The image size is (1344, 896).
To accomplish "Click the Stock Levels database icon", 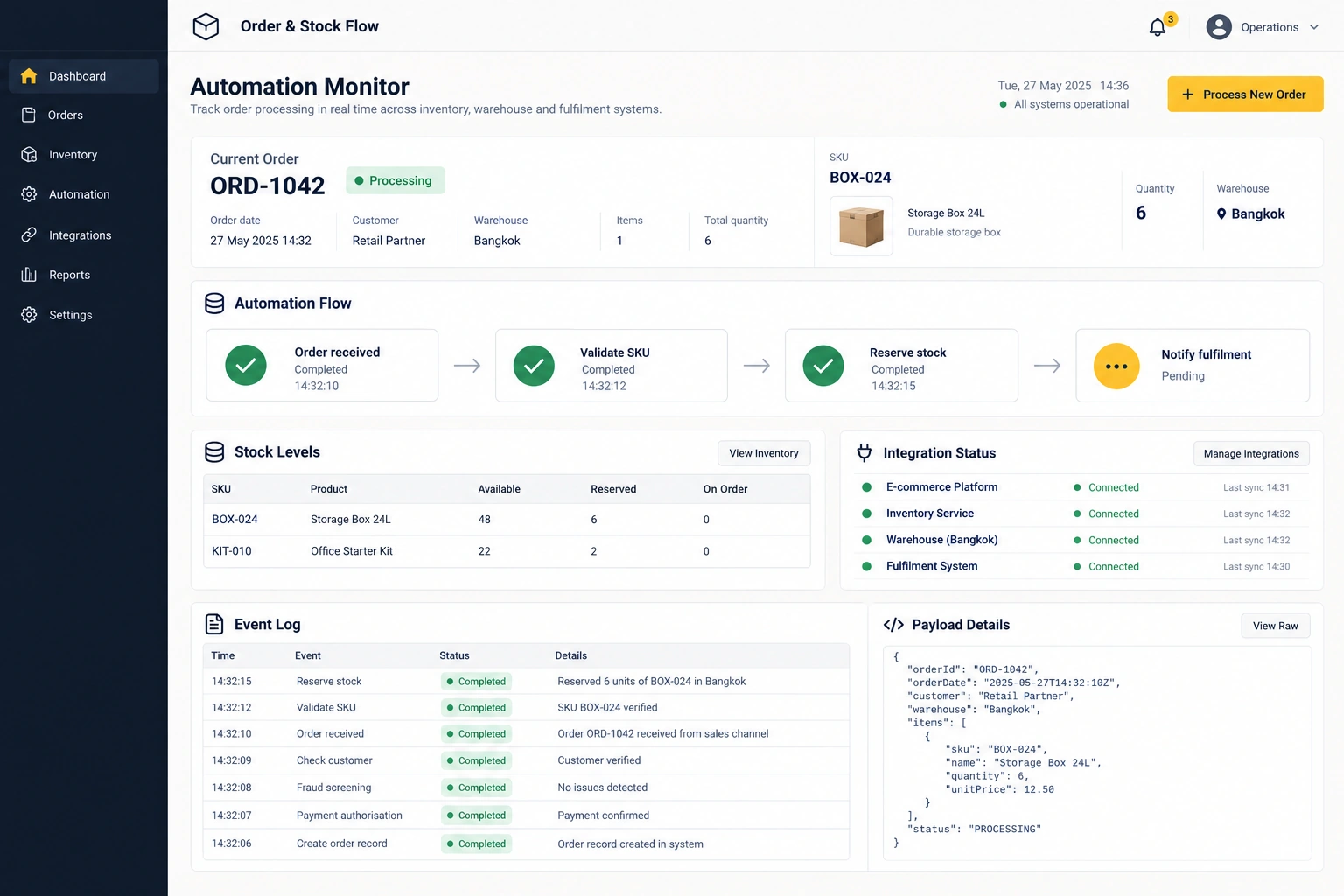I will point(214,451).
